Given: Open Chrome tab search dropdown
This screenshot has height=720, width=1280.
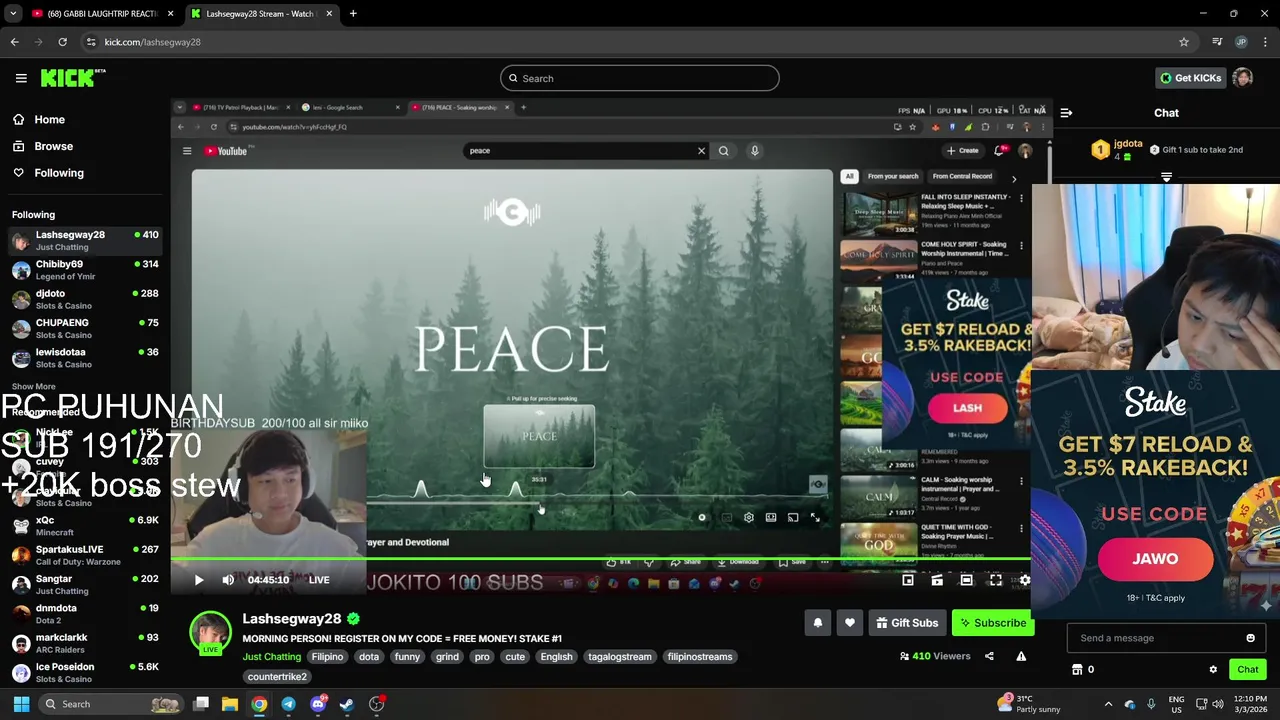Looking at the screenshot, I should click(x=13, y=14).
